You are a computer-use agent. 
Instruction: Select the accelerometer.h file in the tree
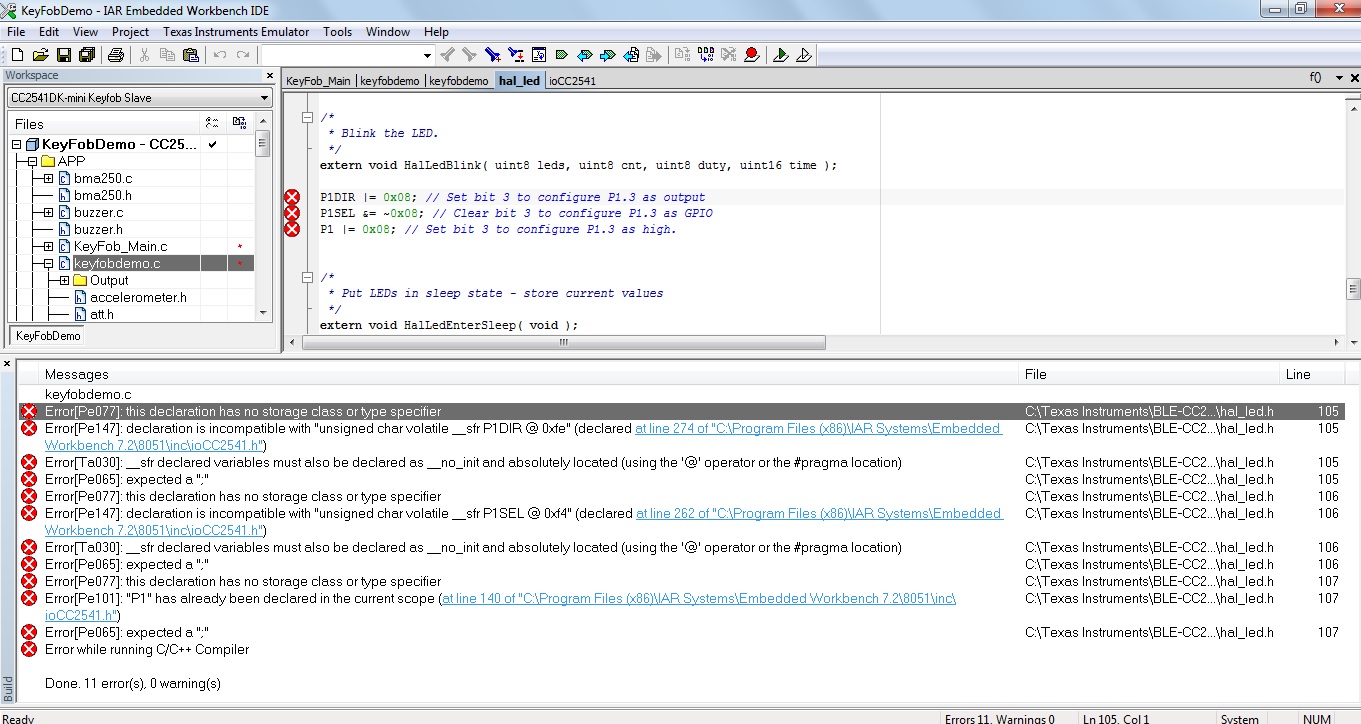pos(138,298)
